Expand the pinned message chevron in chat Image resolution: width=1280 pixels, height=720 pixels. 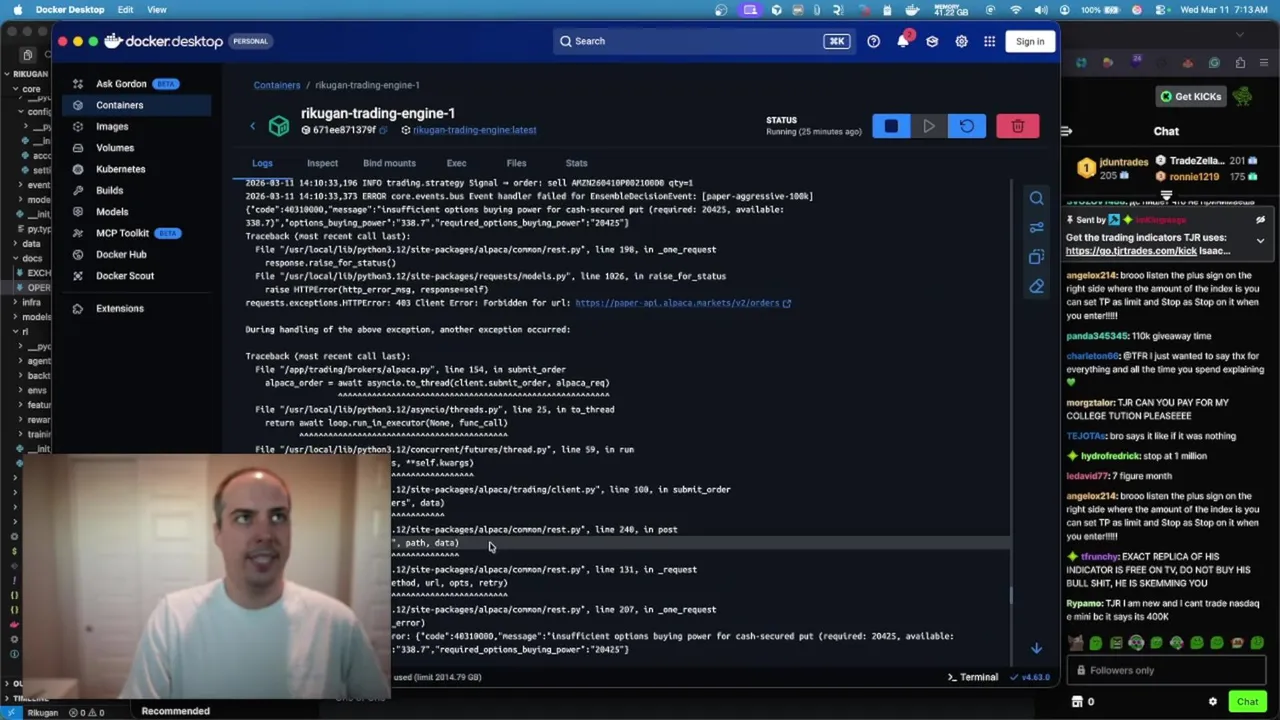pyautogui.click(x=1260, y=241)
